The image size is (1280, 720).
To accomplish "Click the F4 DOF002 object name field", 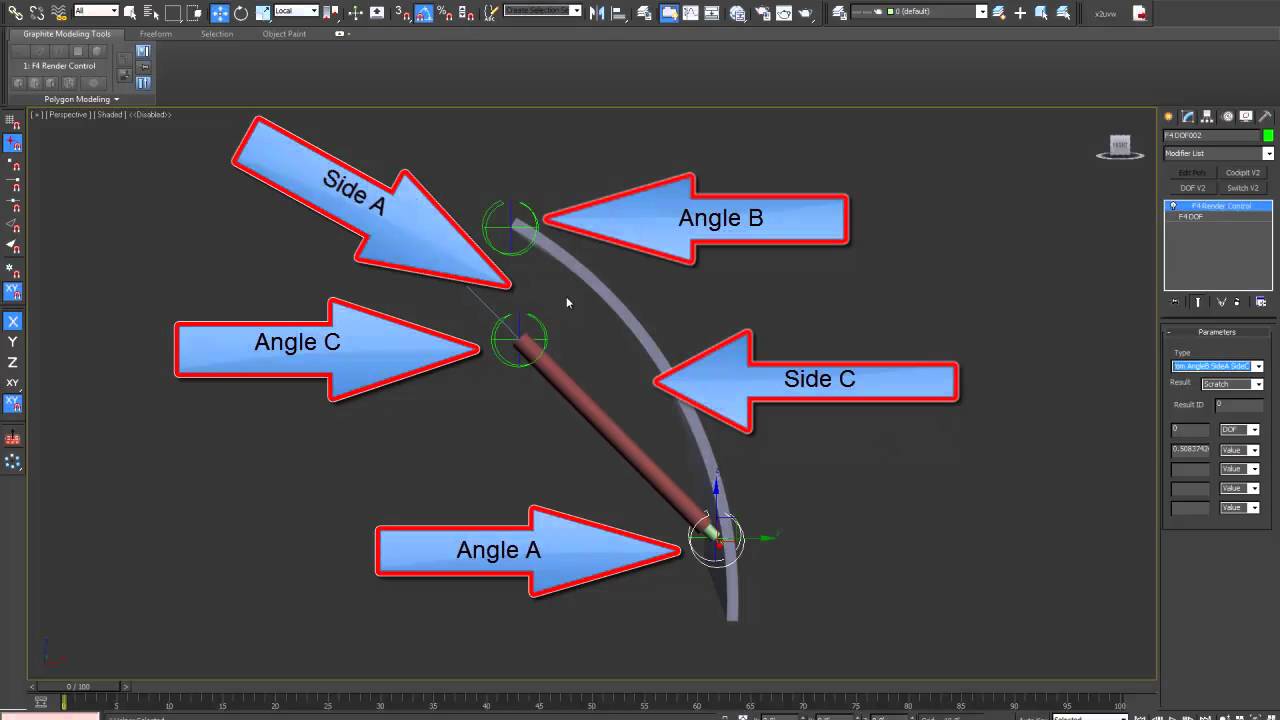I will pyautogui.click(x=1211, y=135).
